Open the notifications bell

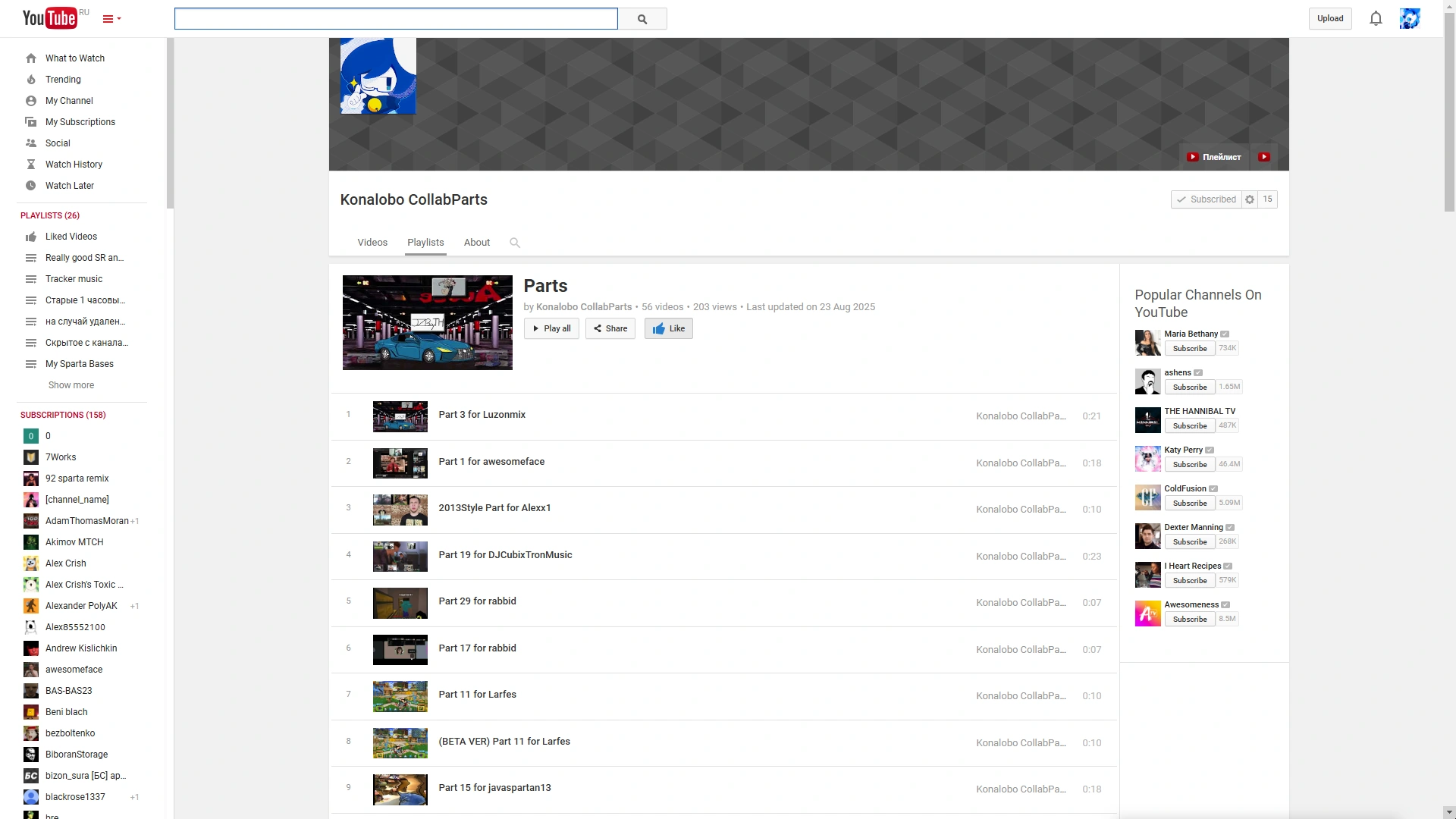[1376, 19]
